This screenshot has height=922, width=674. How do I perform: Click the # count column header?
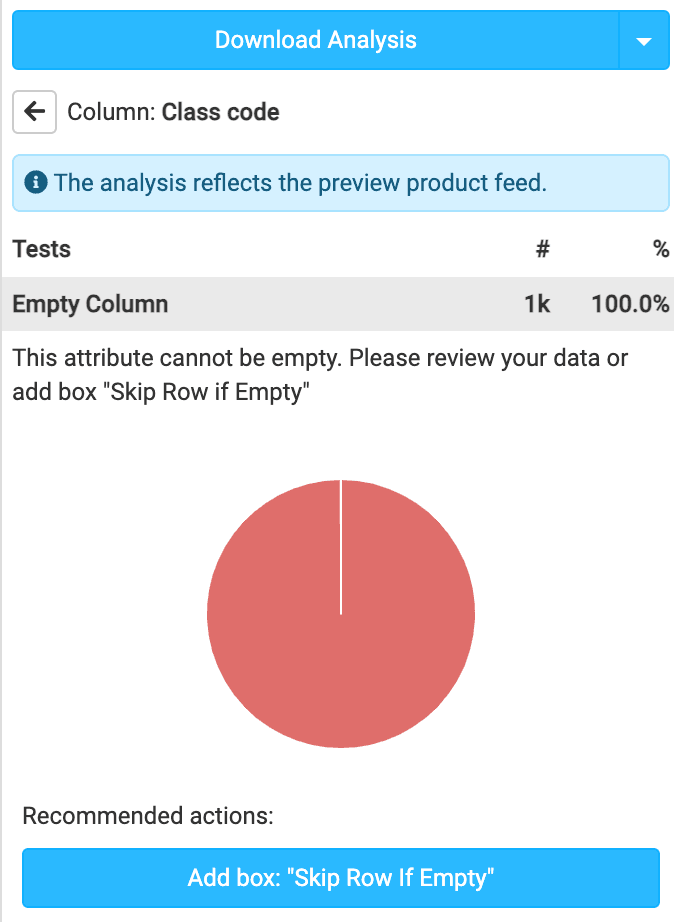click(x=543, y=249)
